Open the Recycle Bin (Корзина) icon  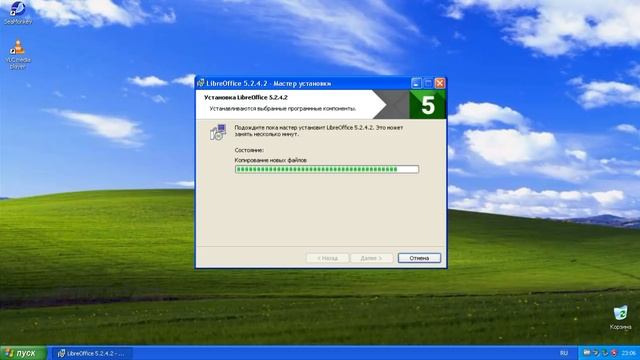coord(620,318)
